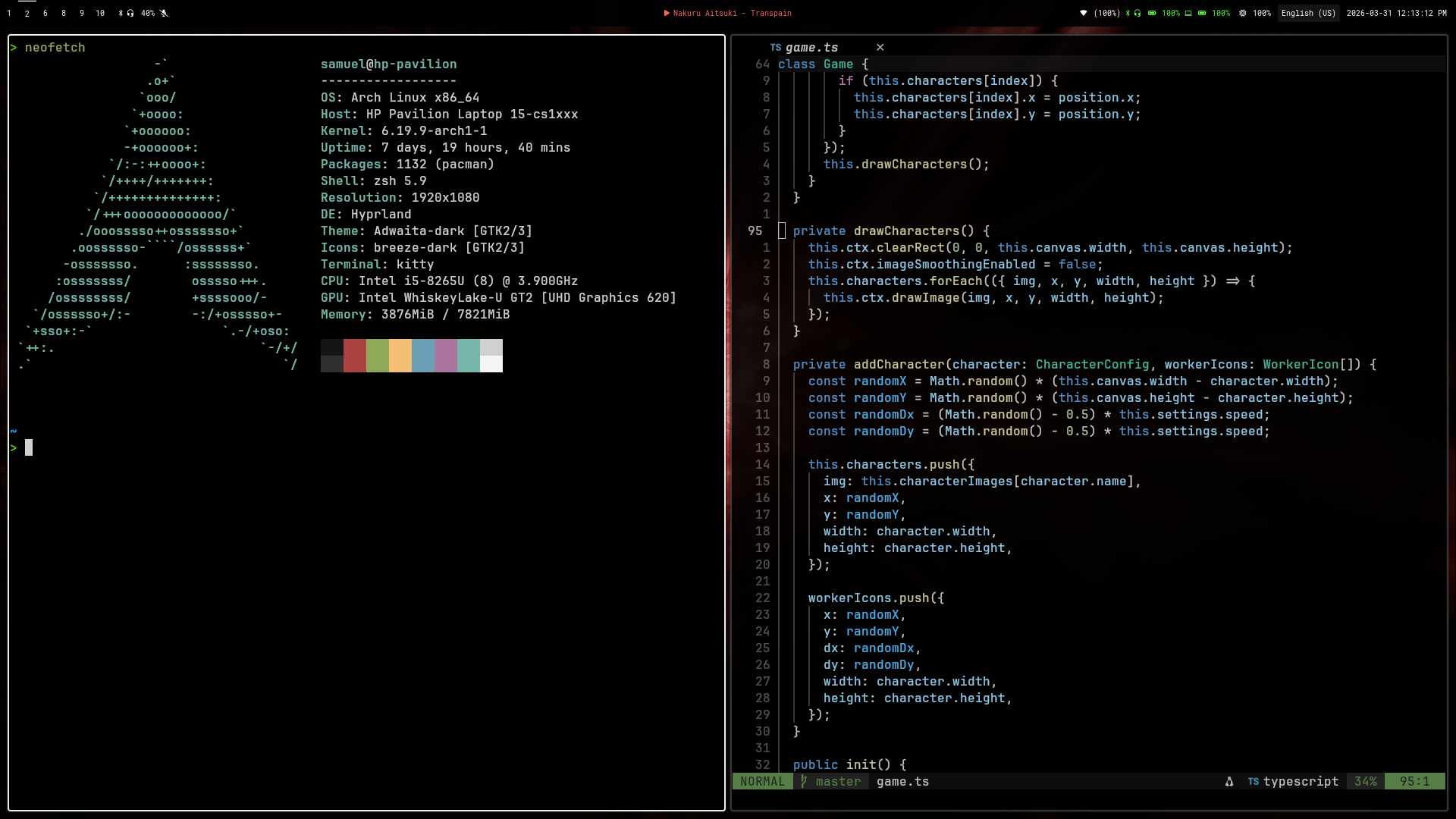Click the TS icon beside typescript in the statusline
The height and width of the screenshot is (819, 1456).
[1254, 781]
